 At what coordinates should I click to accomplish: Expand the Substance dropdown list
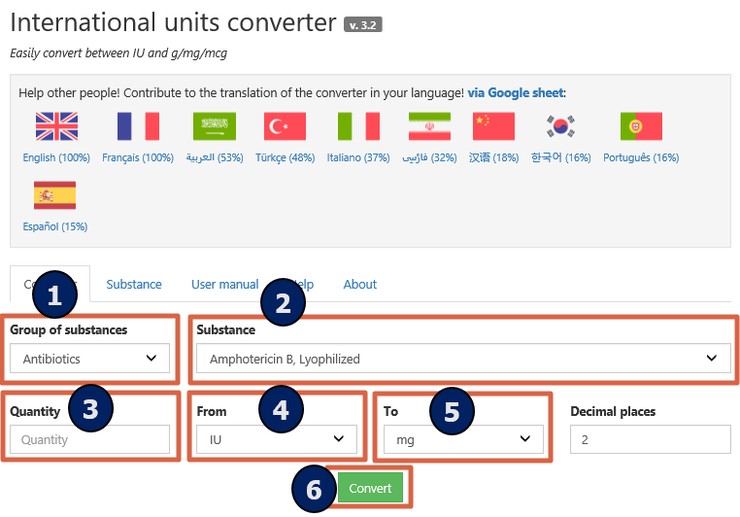click(462, 358)
